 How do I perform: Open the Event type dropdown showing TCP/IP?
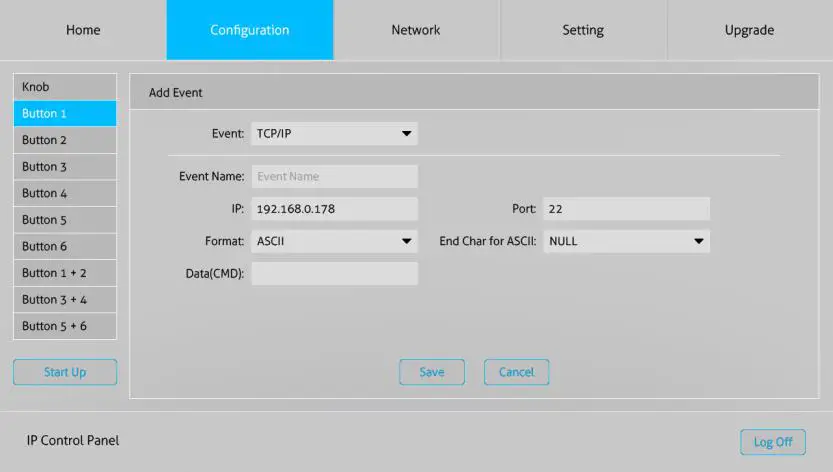click(x=335, y=133)
